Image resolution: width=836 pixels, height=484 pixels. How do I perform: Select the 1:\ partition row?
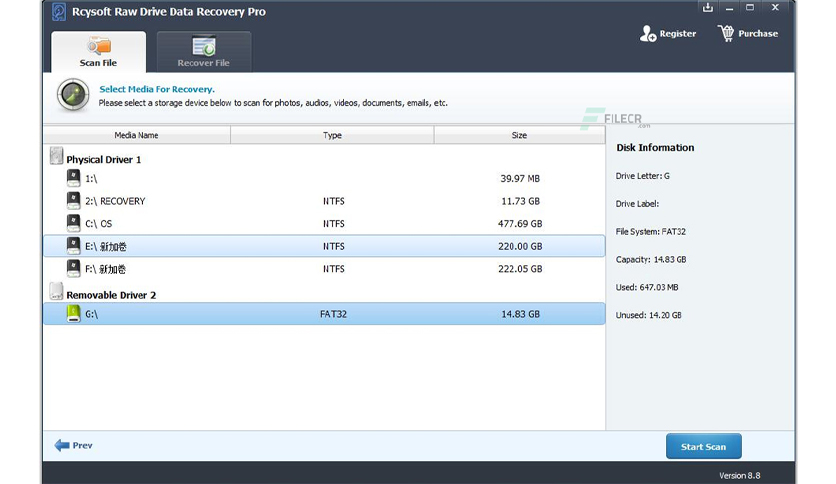[324, 179]
